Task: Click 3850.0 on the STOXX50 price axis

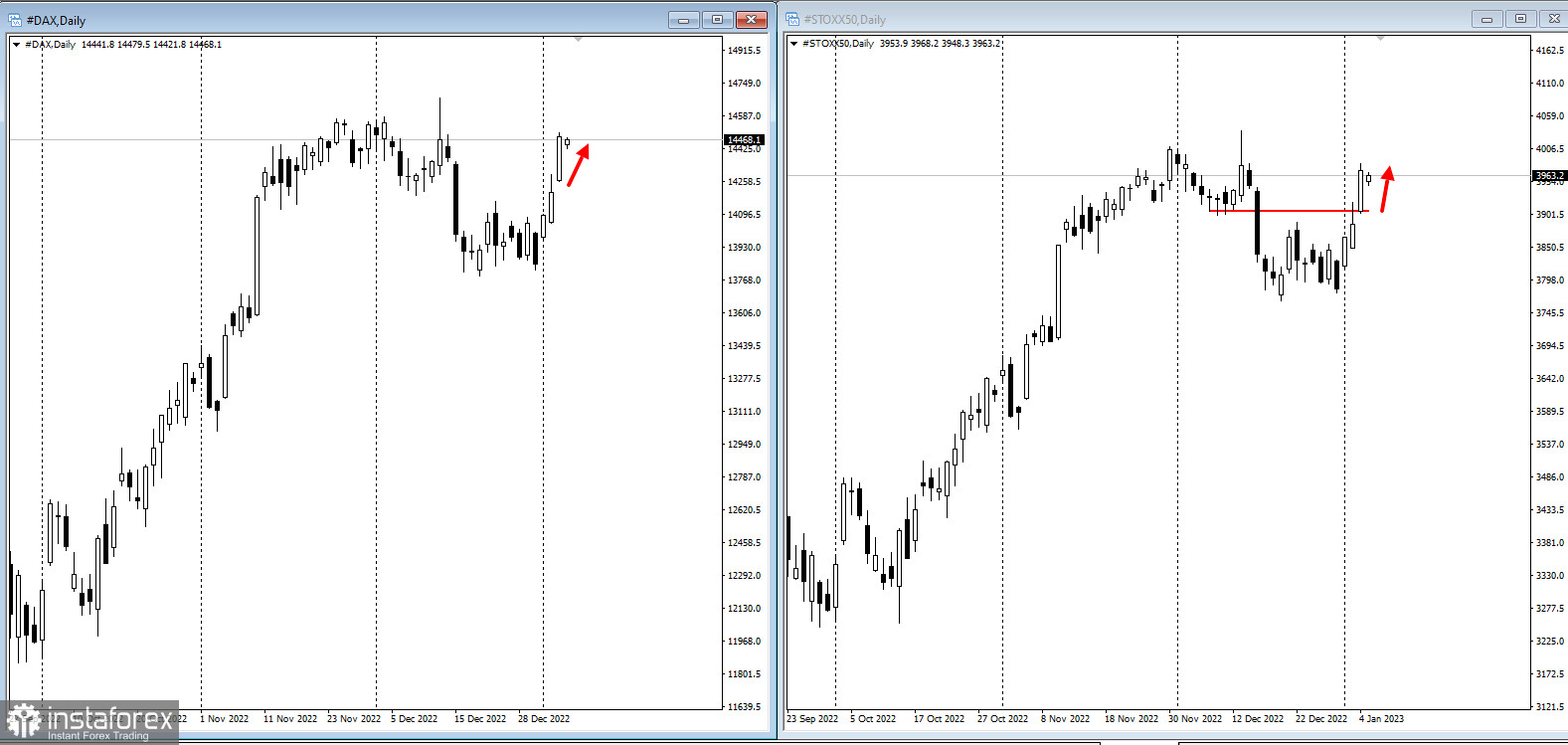Action: [x=1549, y=248]
